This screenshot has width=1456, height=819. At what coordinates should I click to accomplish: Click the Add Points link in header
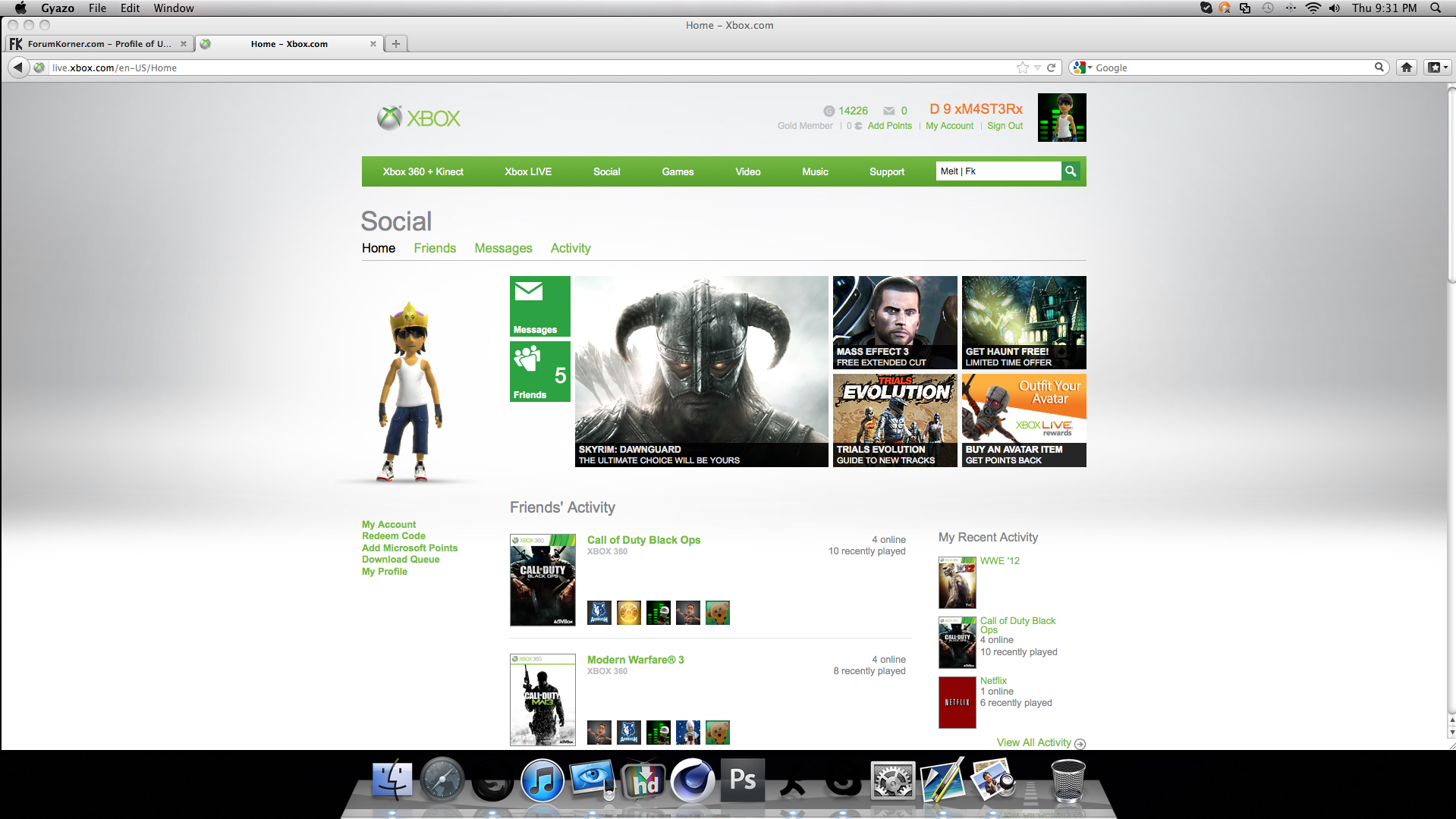889,126
